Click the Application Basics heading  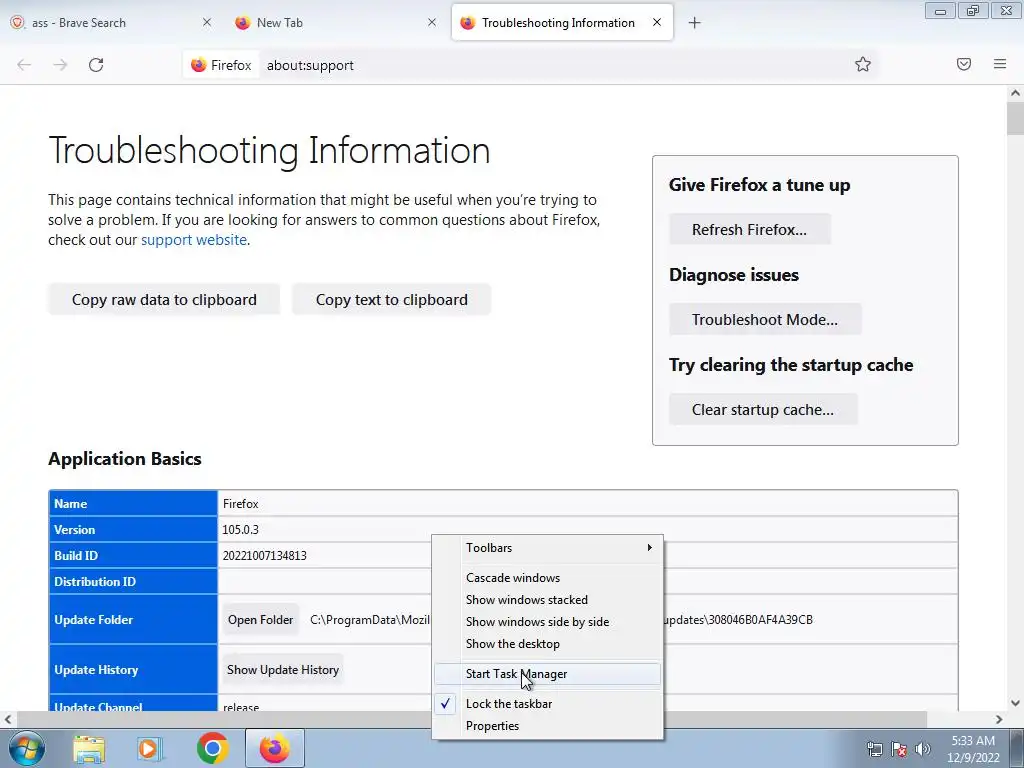pyautogui.click(x=125, y=458)
